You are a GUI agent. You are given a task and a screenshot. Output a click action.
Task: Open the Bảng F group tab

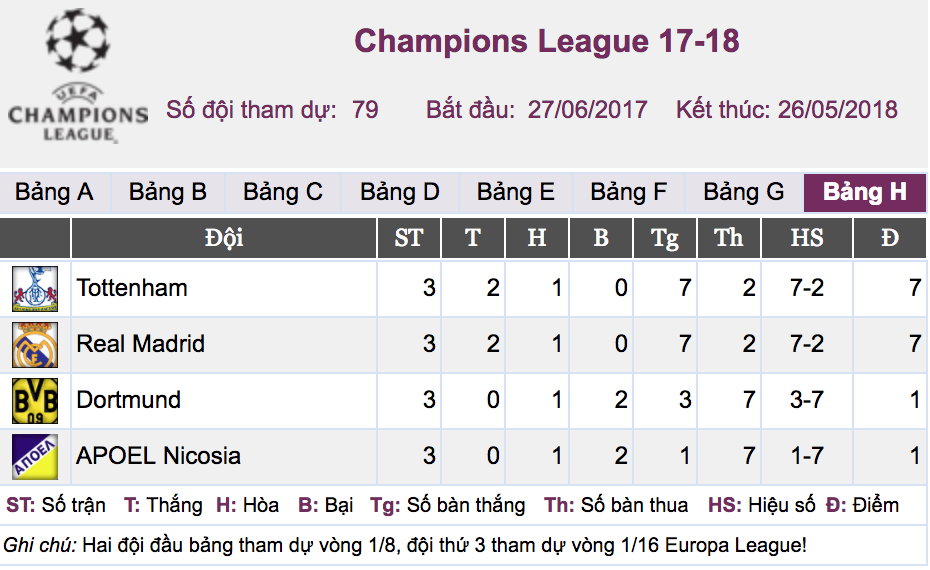coord(629,192)
